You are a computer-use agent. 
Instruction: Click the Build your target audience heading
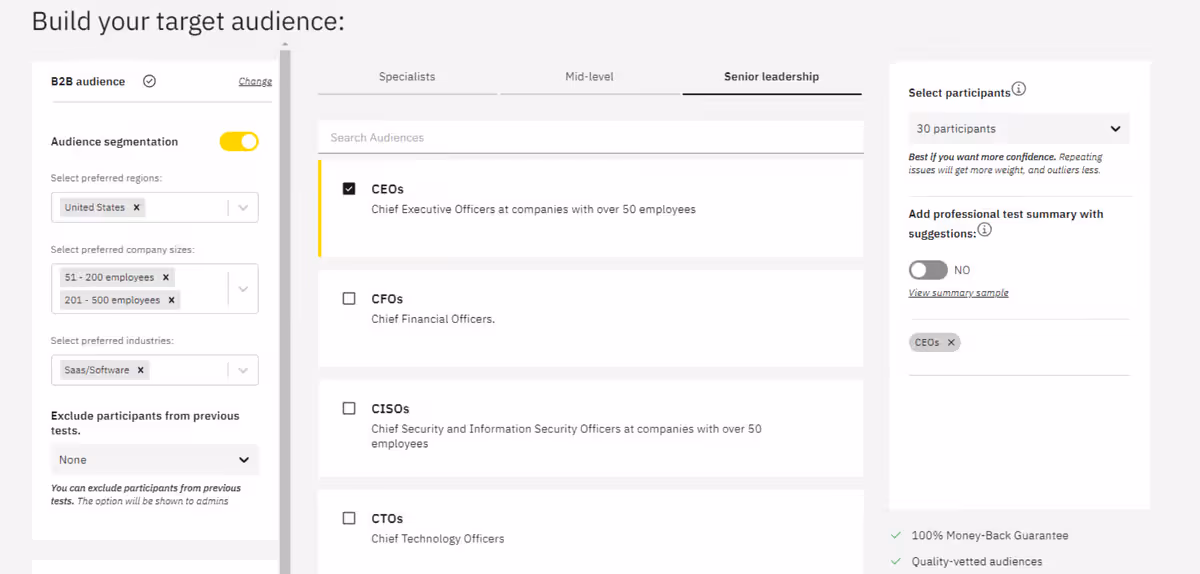coord(188,21)
